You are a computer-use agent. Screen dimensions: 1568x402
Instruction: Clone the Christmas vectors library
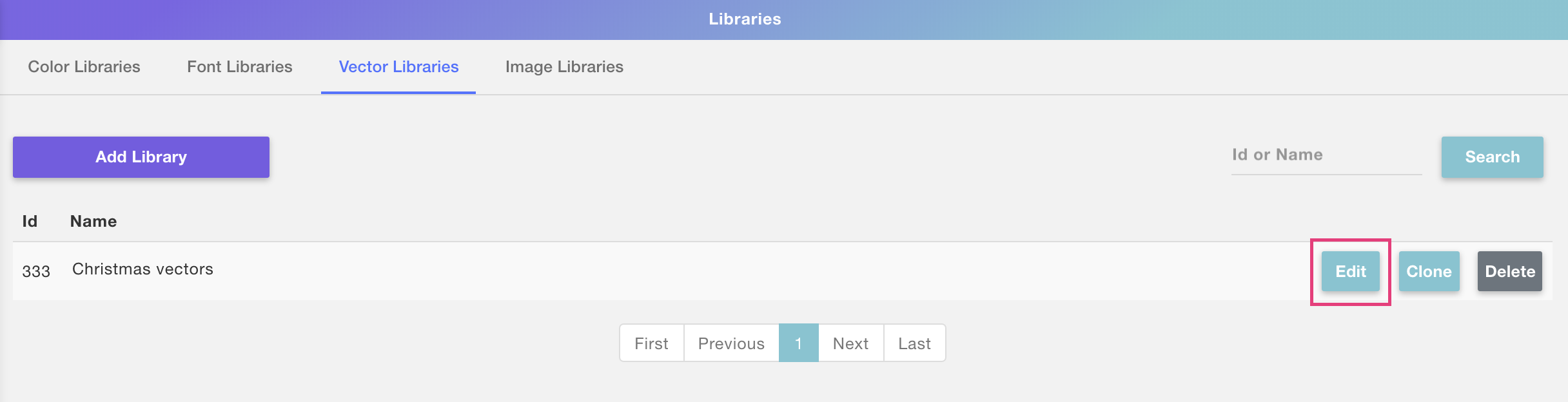coord(1429,271)
